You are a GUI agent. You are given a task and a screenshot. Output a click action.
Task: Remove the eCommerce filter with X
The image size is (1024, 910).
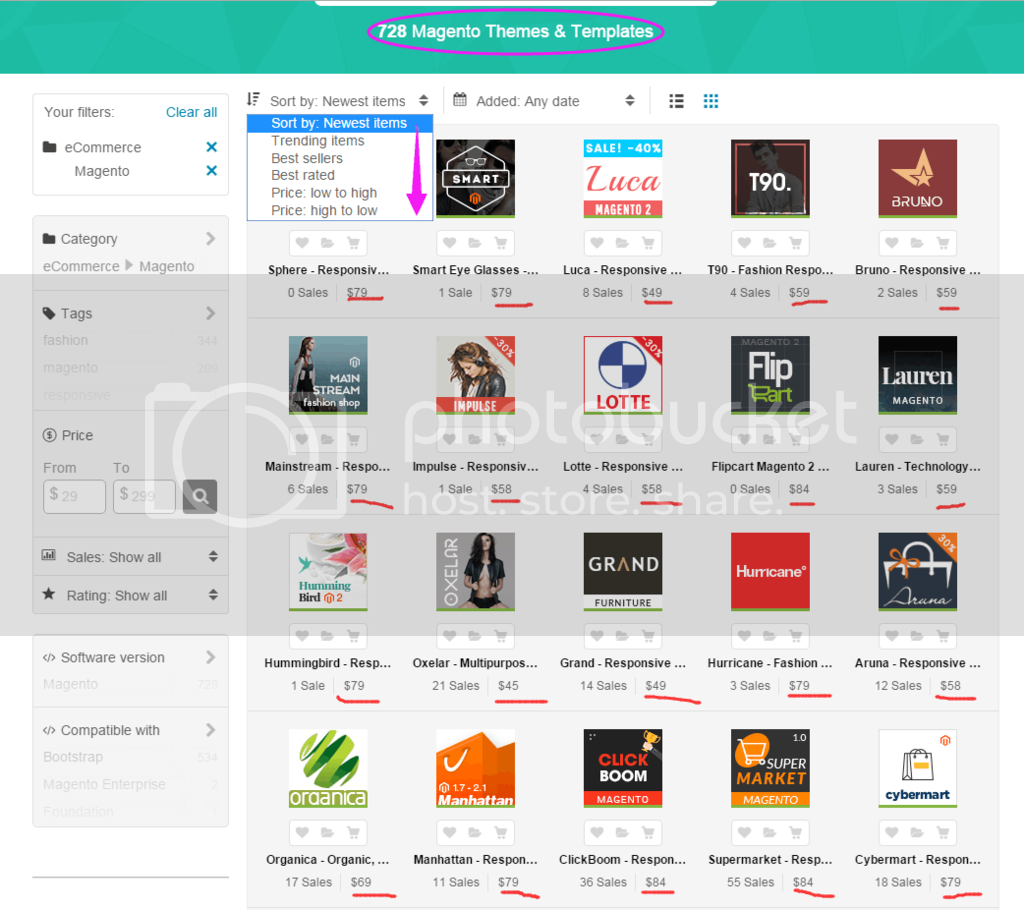point(211,147)
